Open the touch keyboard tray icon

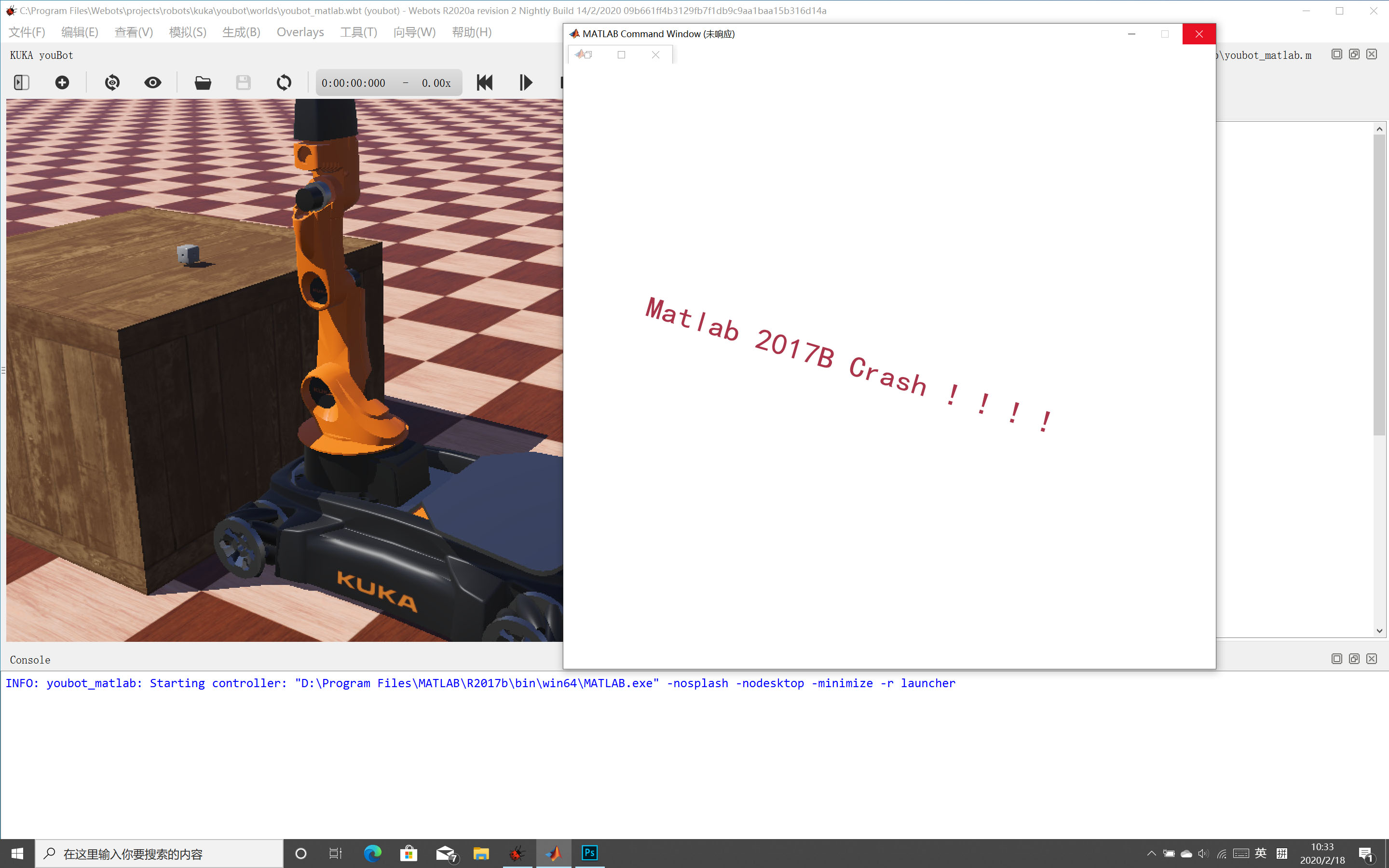[1241, 854]
